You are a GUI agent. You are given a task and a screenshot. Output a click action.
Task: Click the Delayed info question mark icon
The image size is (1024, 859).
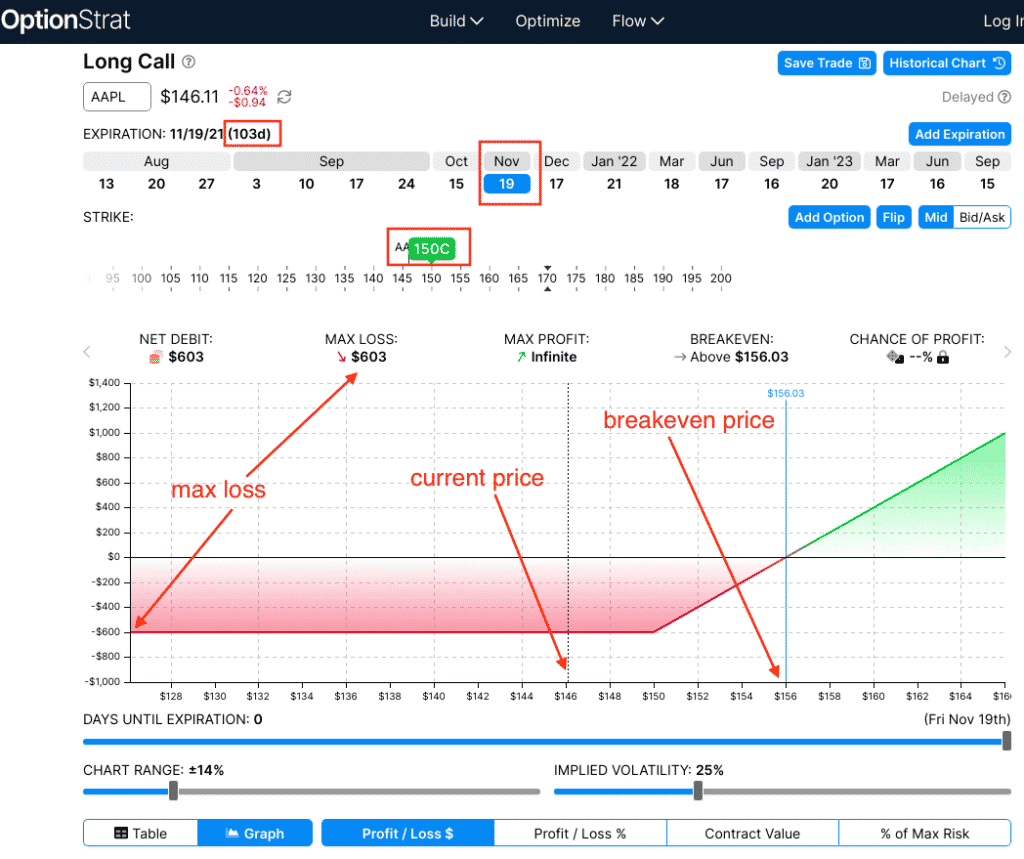[x=1004, y=97]
